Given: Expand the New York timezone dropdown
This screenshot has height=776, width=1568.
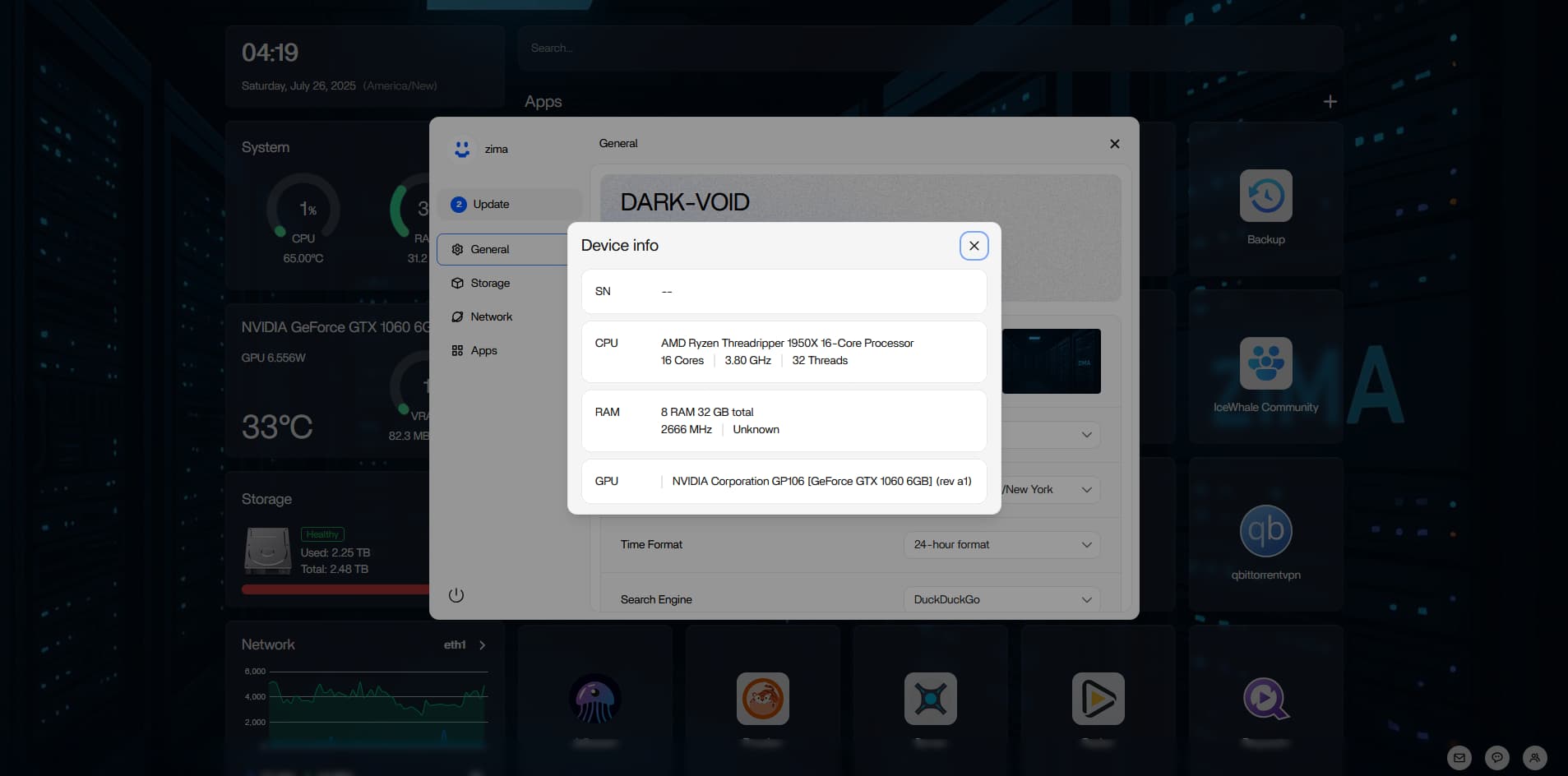Looking at the screenshot, I should 1050,489.
